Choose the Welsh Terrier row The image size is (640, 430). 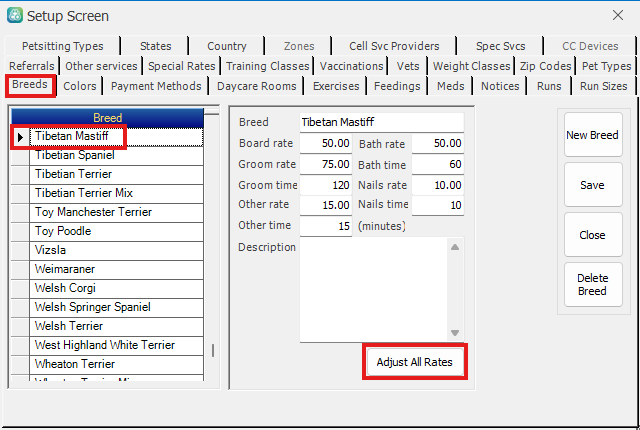point(116,326)
